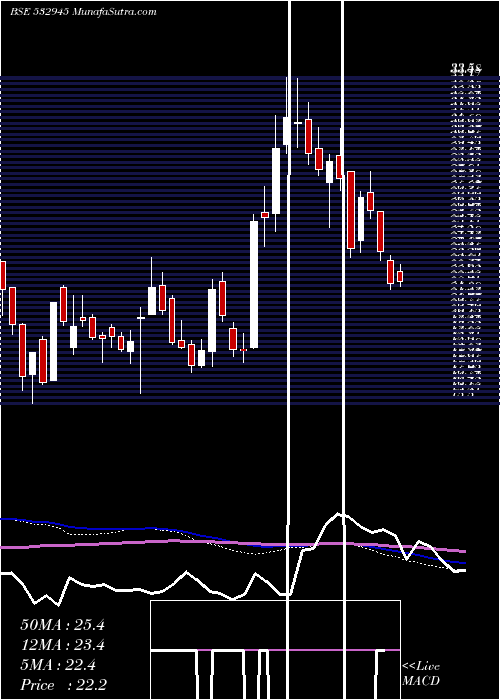Click the <<Live MACD label
This screenshot has height=700, width=500.
pyautogui.click(x=421, y=674)
